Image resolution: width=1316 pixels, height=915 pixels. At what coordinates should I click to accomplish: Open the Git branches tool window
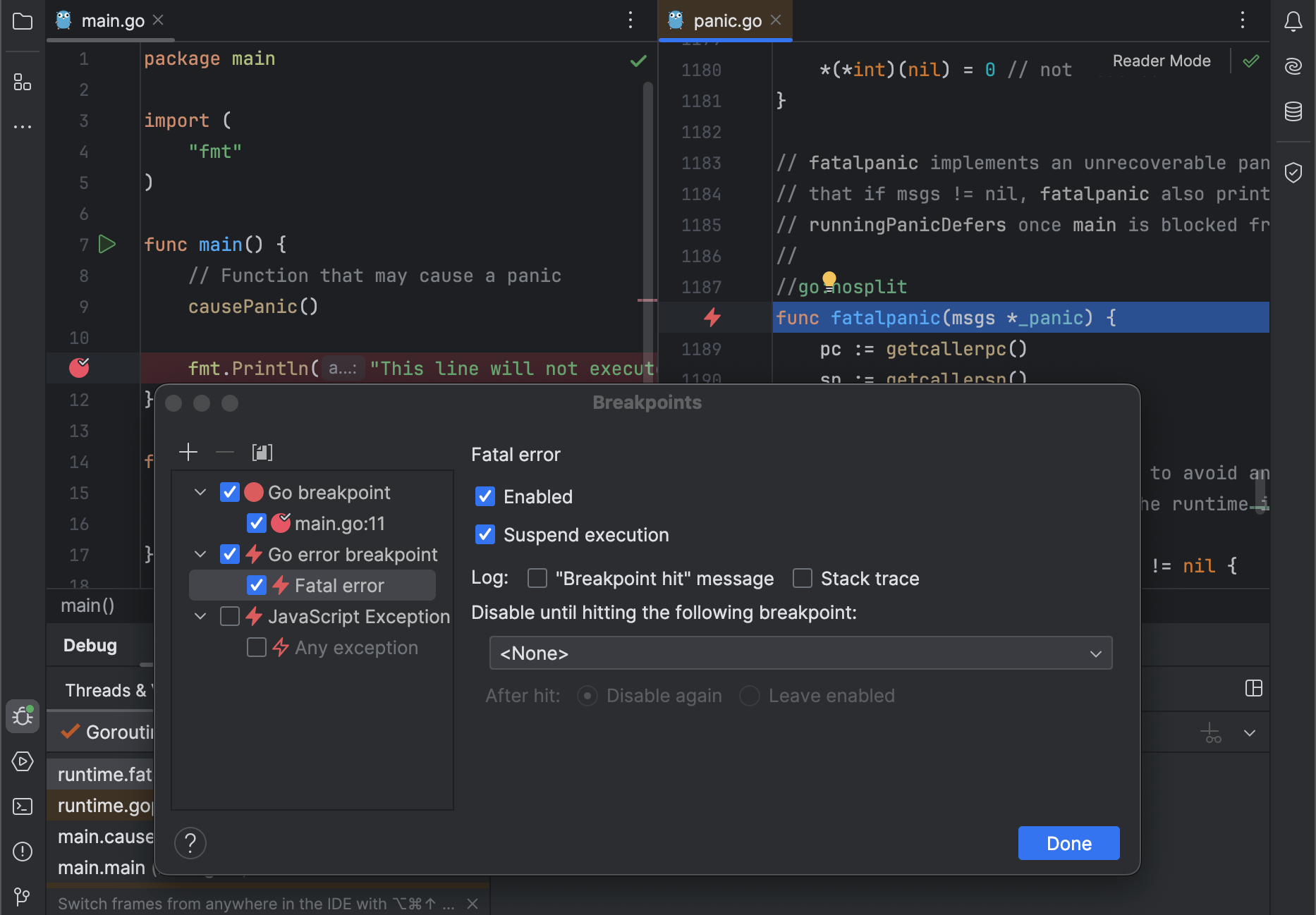tap(21, 896)
